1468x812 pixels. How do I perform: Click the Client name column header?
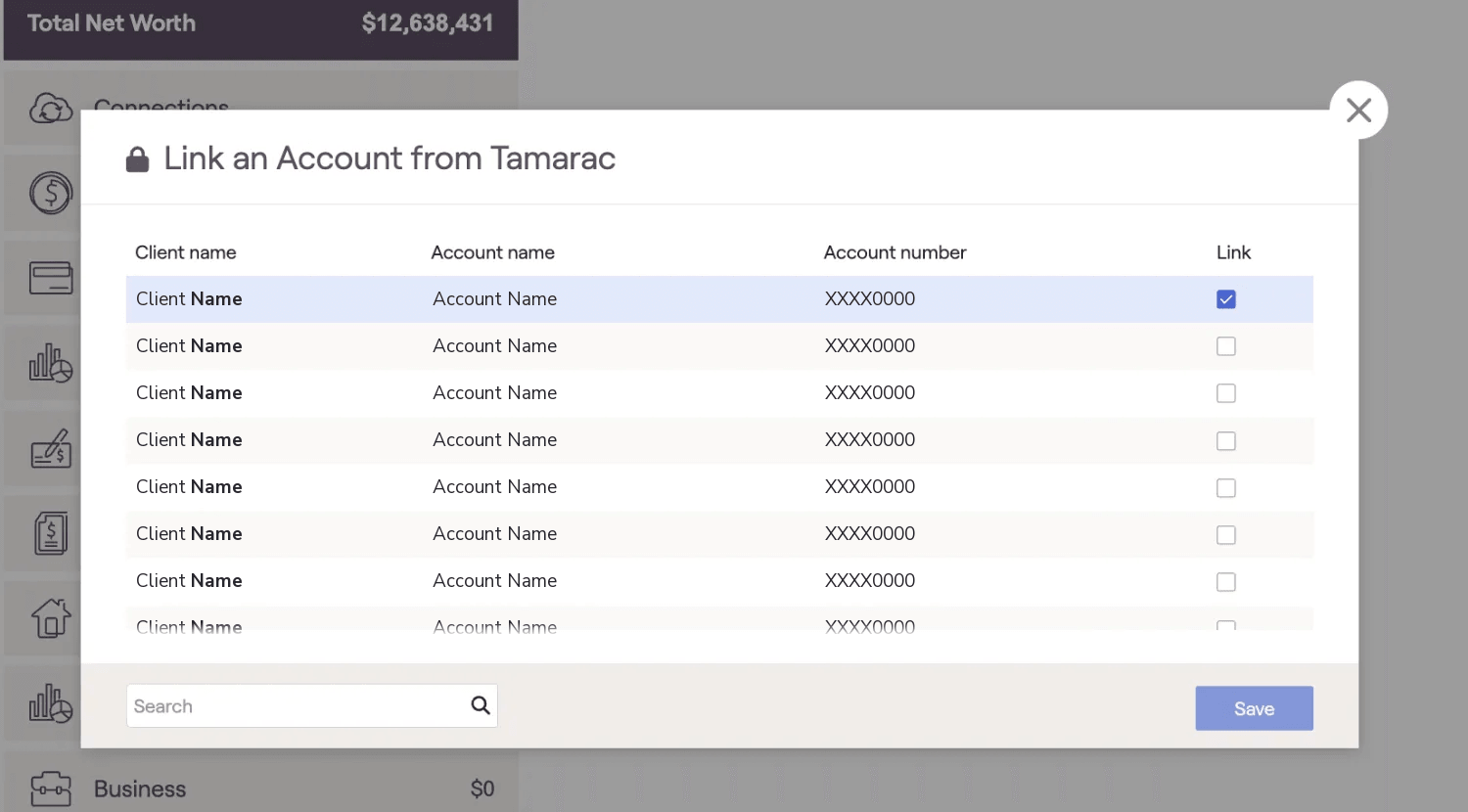click(186, 252)
